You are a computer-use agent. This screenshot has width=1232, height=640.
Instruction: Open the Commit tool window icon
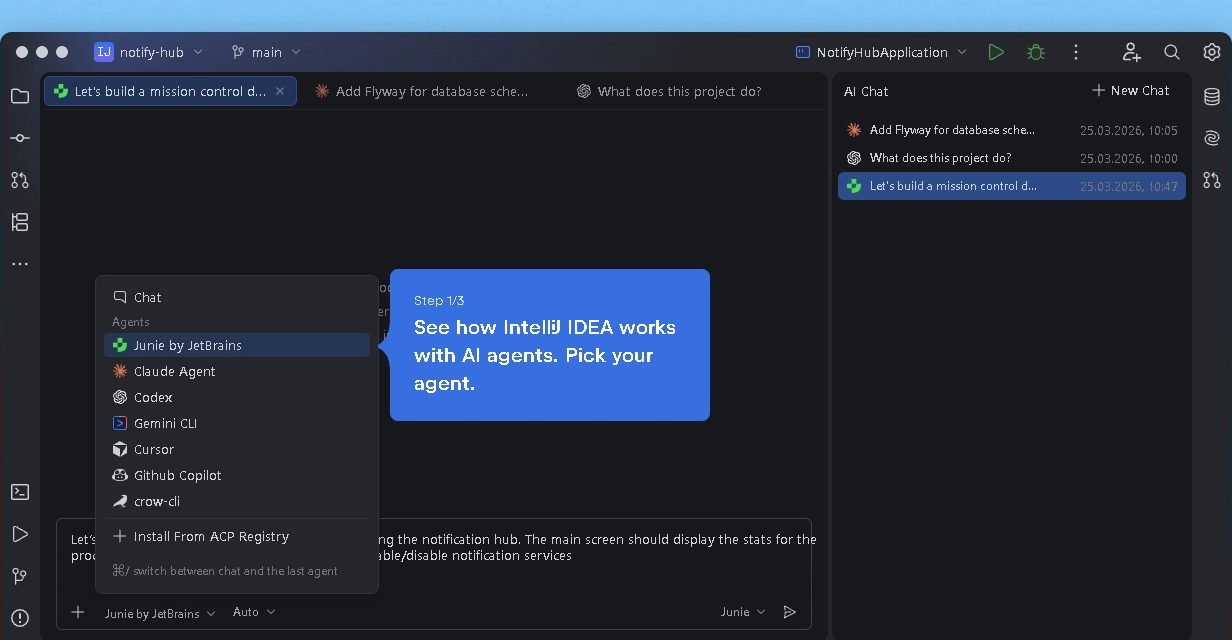pyautogui.click(x=20, y=138)
